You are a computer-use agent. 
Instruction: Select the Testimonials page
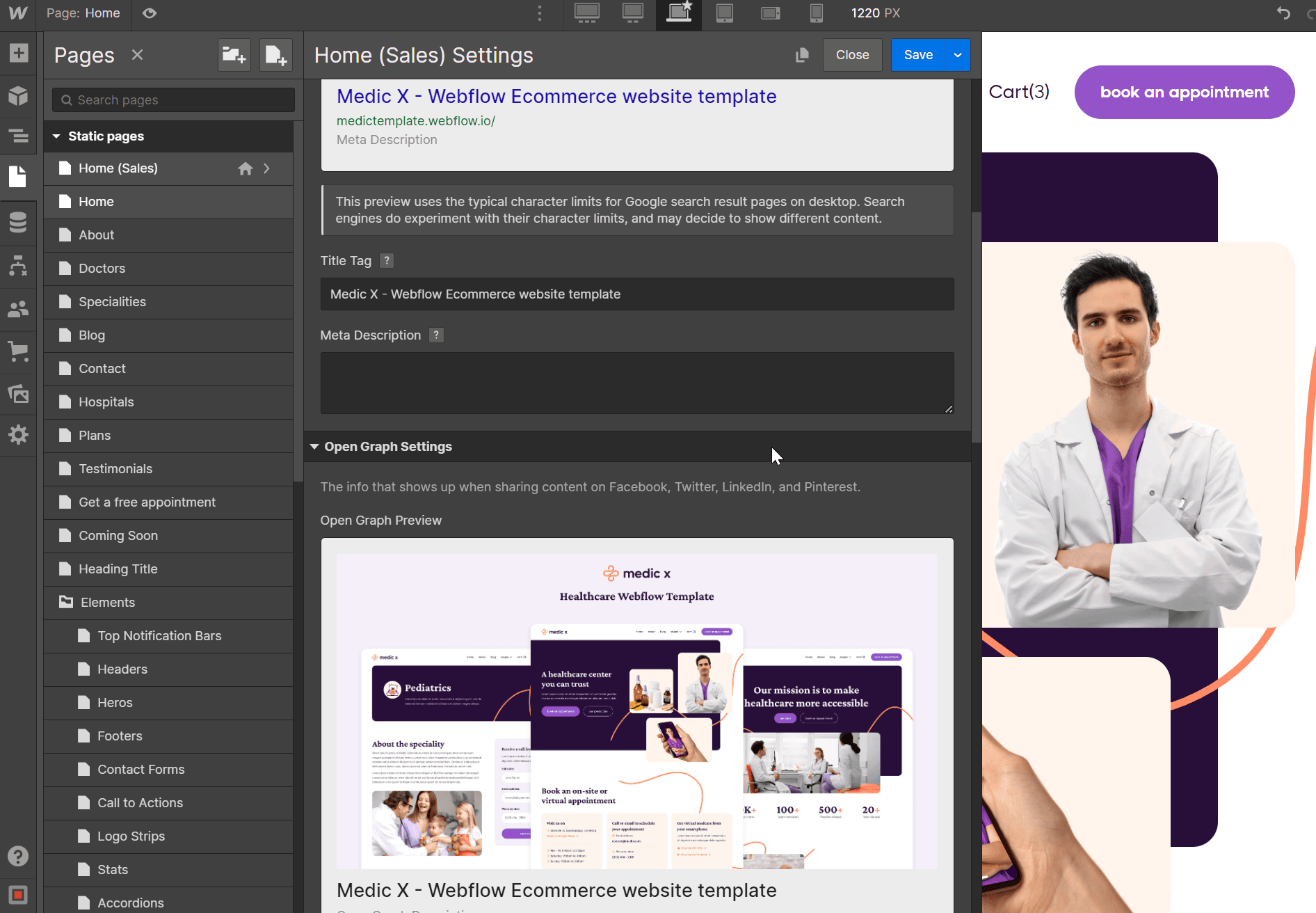coord(168,469)
